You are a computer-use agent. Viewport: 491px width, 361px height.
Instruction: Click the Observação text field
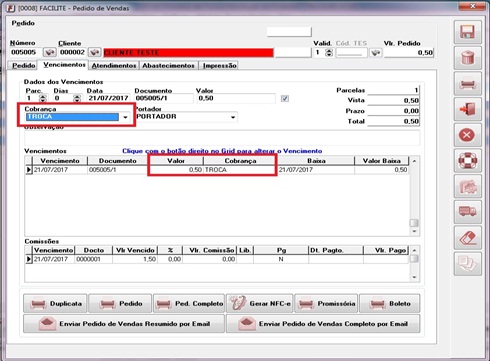coord(222,138)
